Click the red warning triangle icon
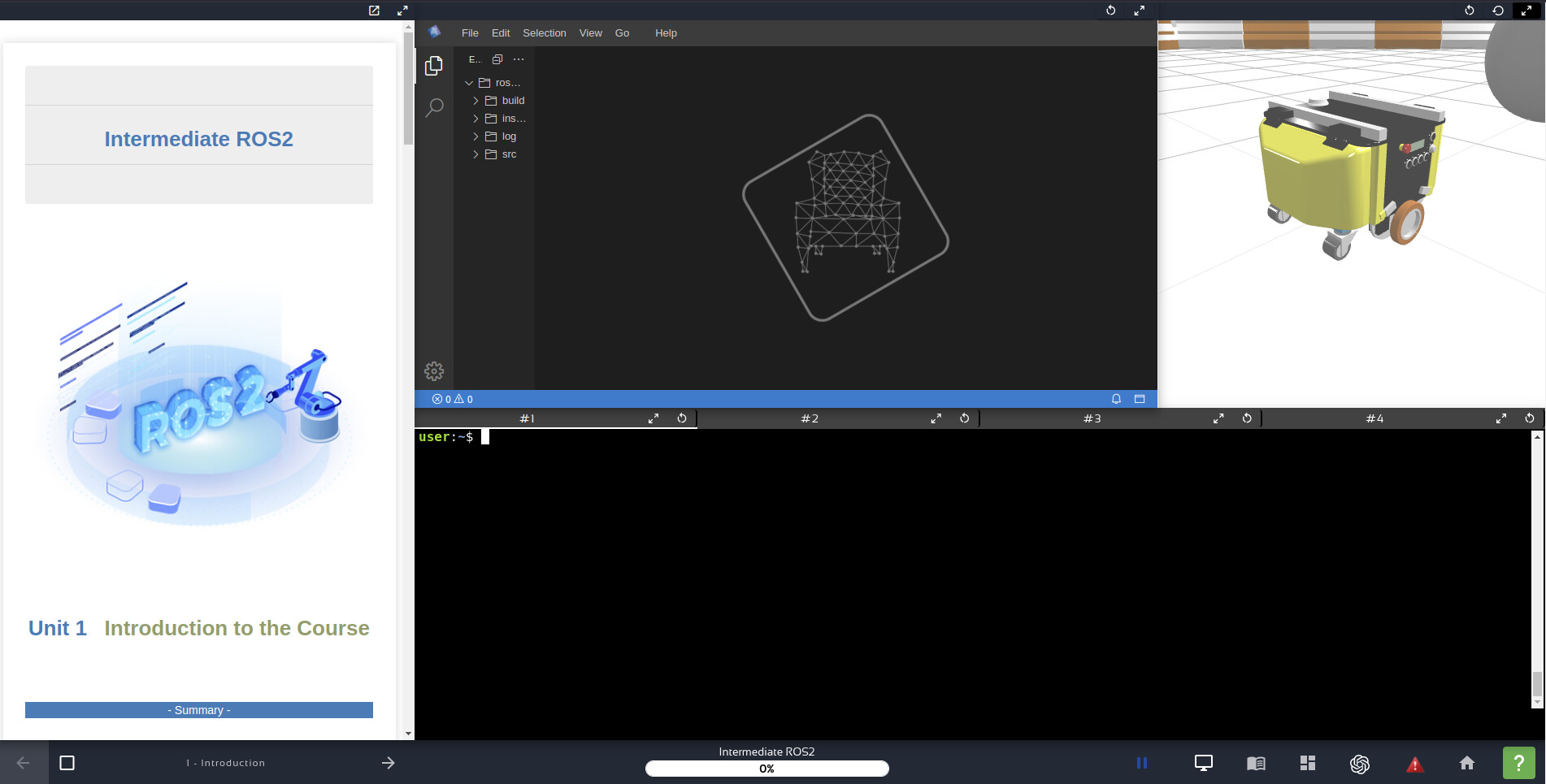The height and width of the screenshot is (784, 1546). pyautogui.click(x=1415, y=764)
